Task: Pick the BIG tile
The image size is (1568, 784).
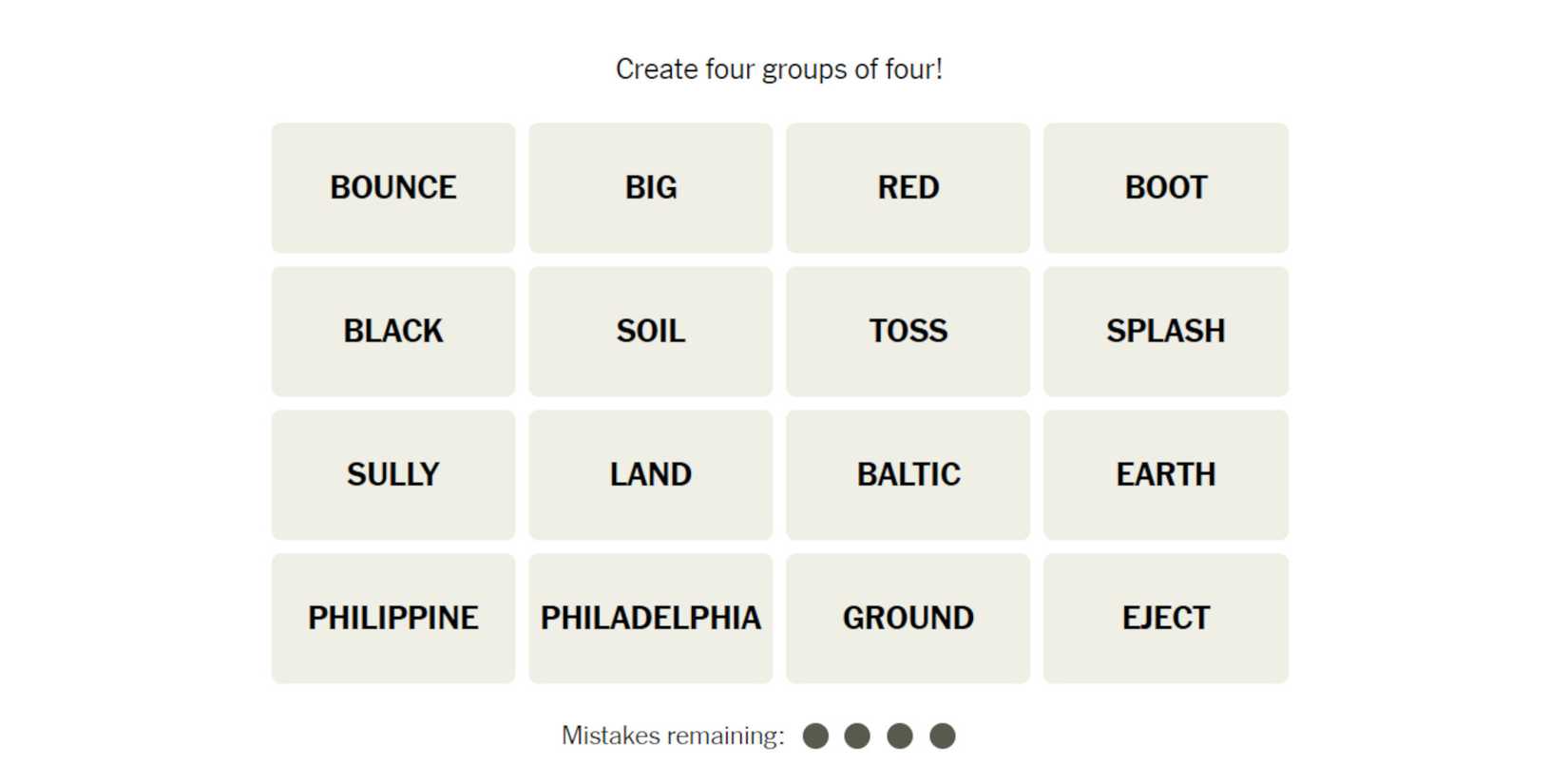Action: [x=650, y=187]
